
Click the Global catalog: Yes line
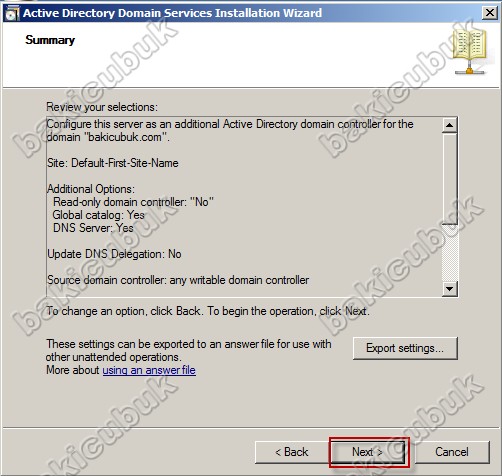tap(98, 215)
